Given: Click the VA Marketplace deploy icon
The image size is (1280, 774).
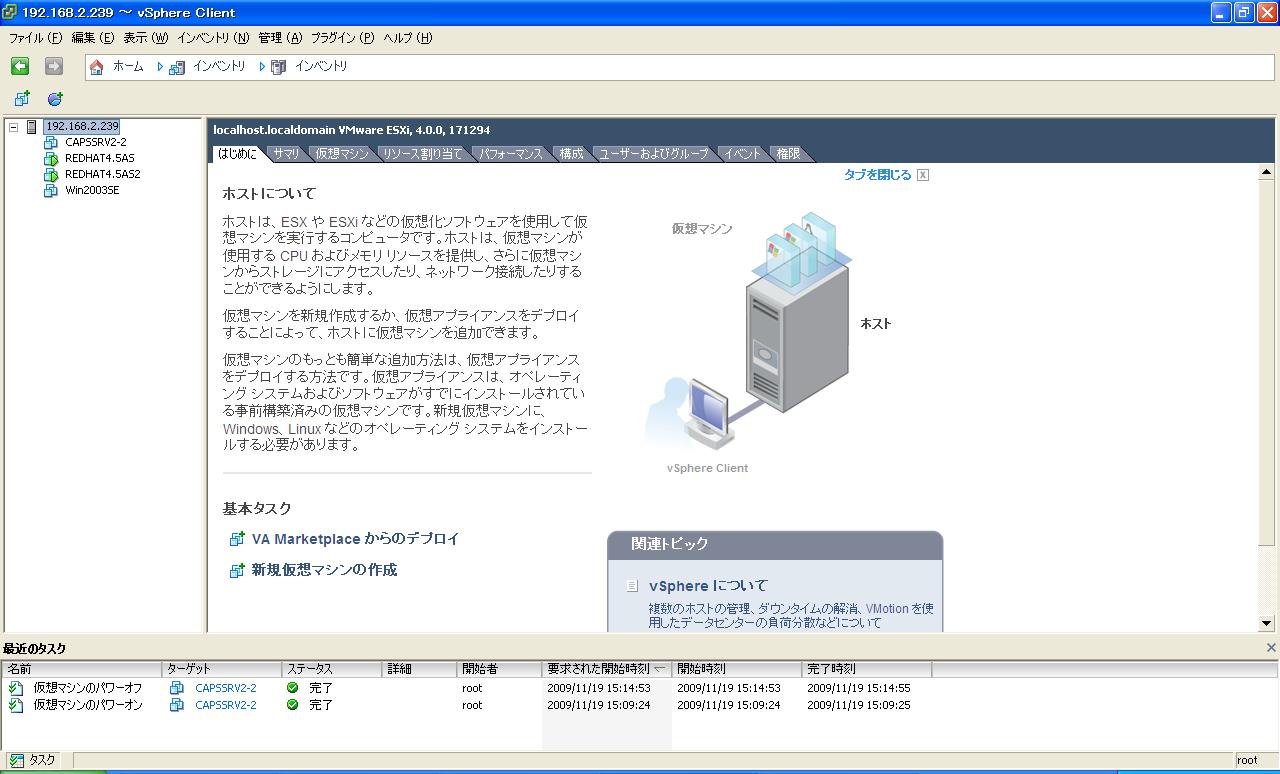Looking at the screenshot, I should pyautogui.click(x=237, y=539).
